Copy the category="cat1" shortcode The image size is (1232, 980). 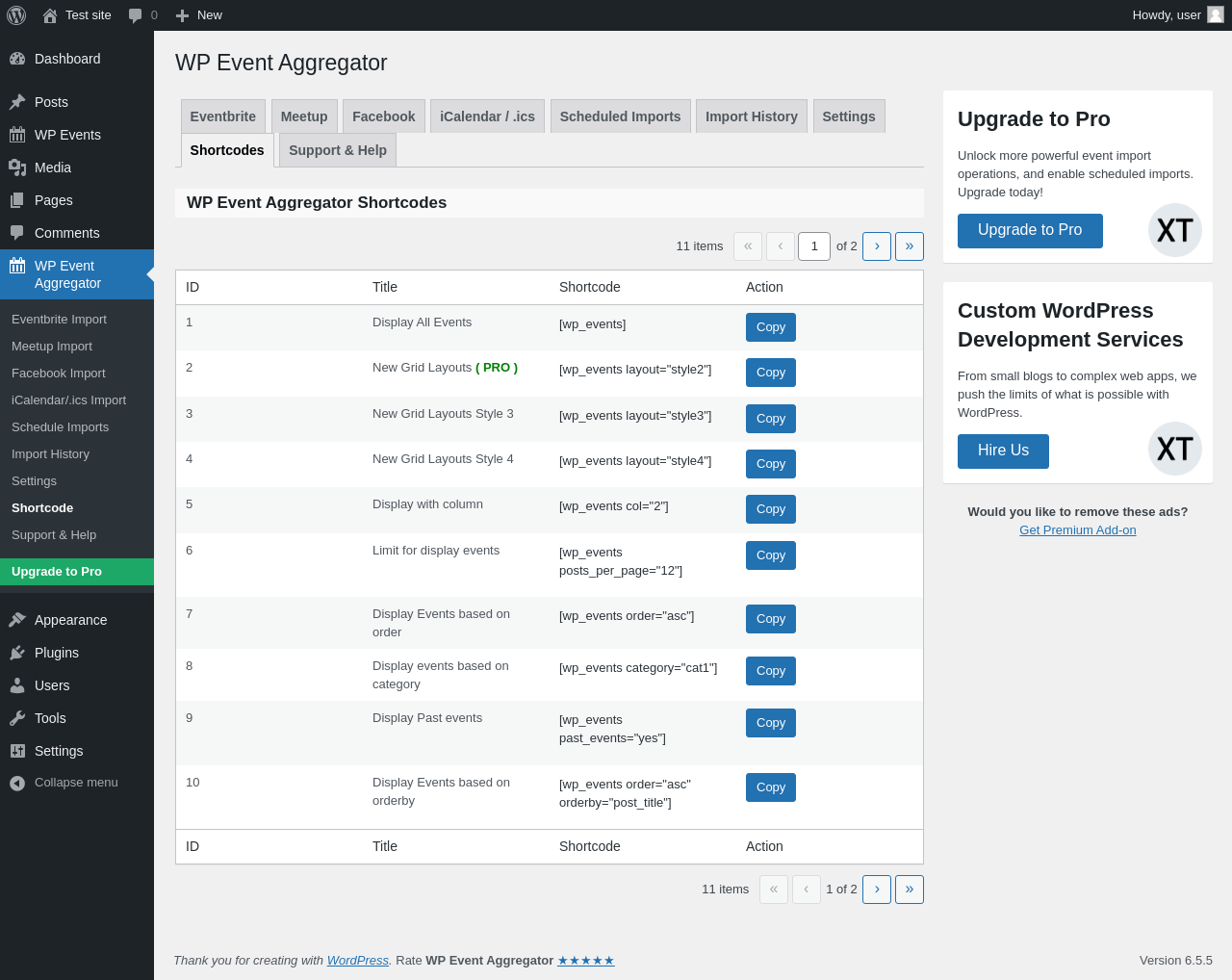771,671
